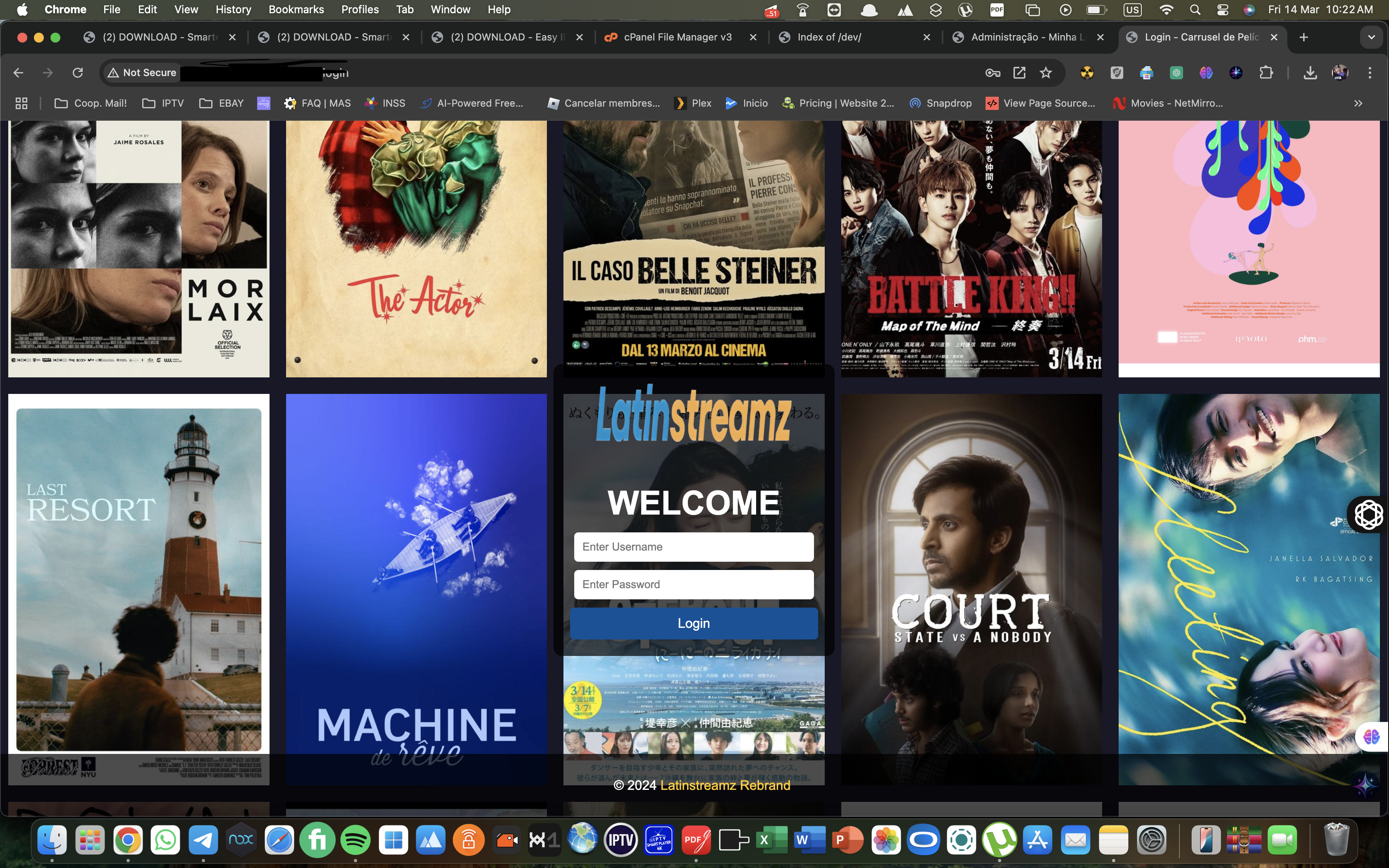Viewport: 1389px width, 868px height.
Task: Open the History menu
Action: coord(233,10)
